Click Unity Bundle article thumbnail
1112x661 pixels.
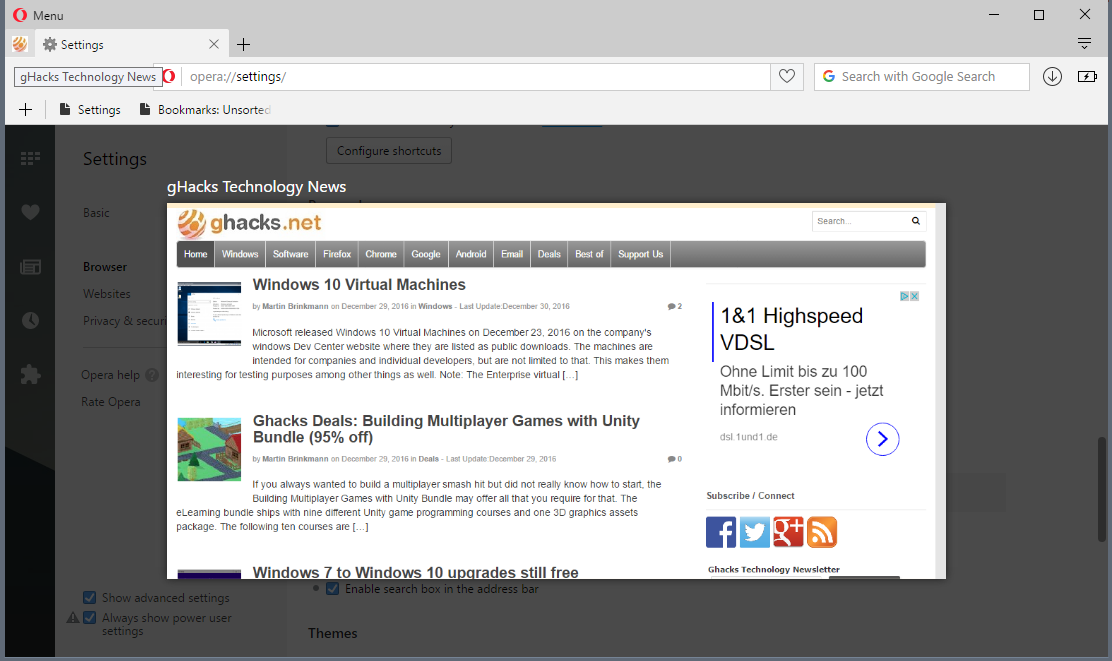click(209, 450)
